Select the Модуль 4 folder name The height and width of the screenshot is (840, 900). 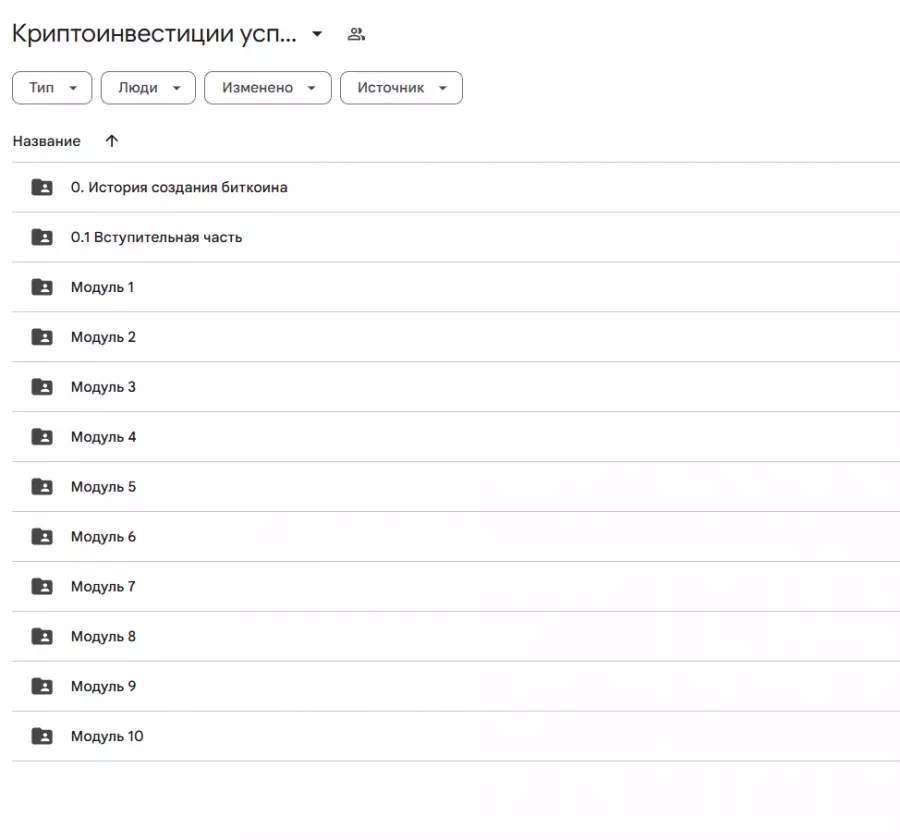pyautogui.click(x=103, y=437)
